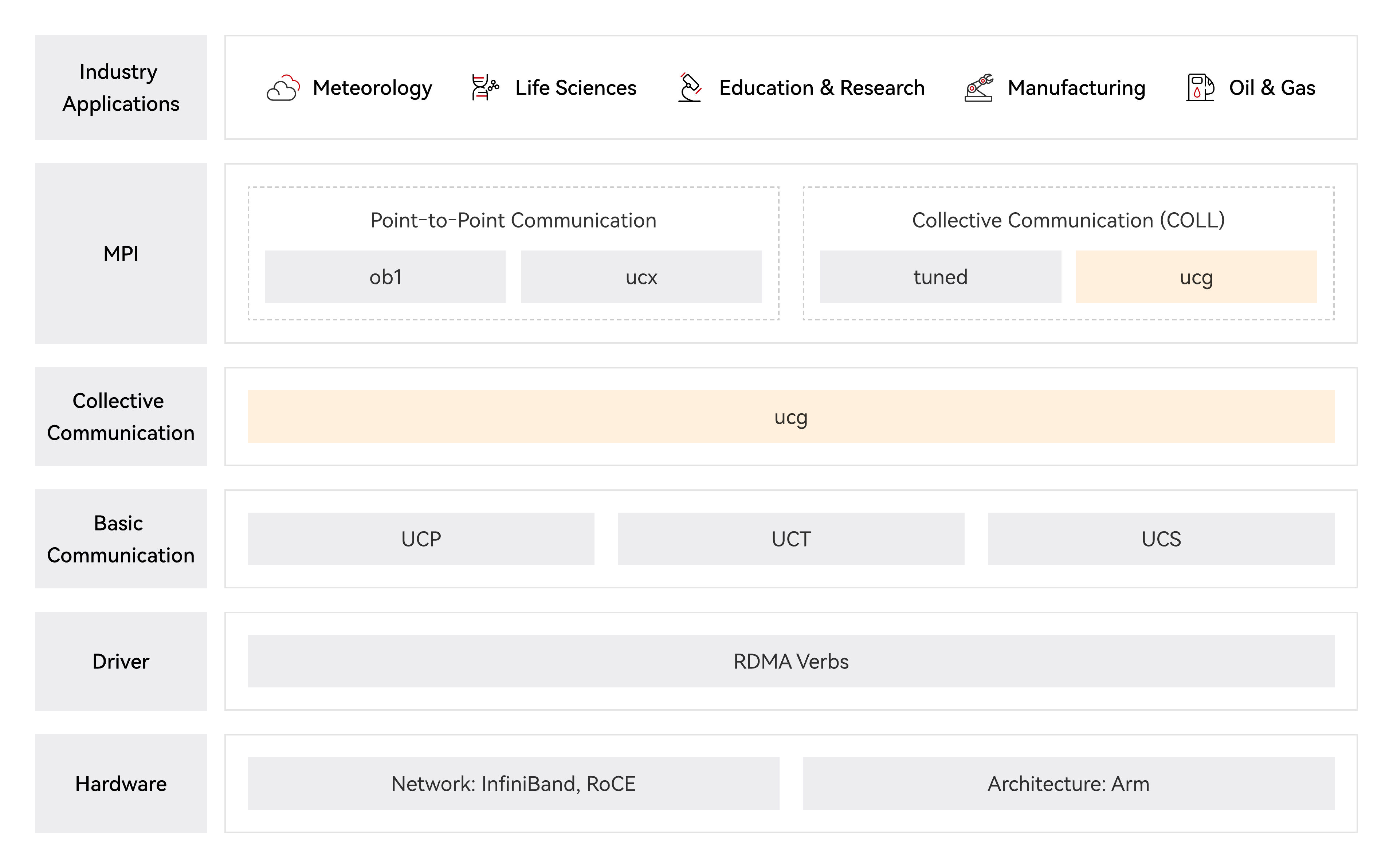1393x868 pixels.
Task: Click the RDMA Verbs driver bar
Action: [791, 661]
